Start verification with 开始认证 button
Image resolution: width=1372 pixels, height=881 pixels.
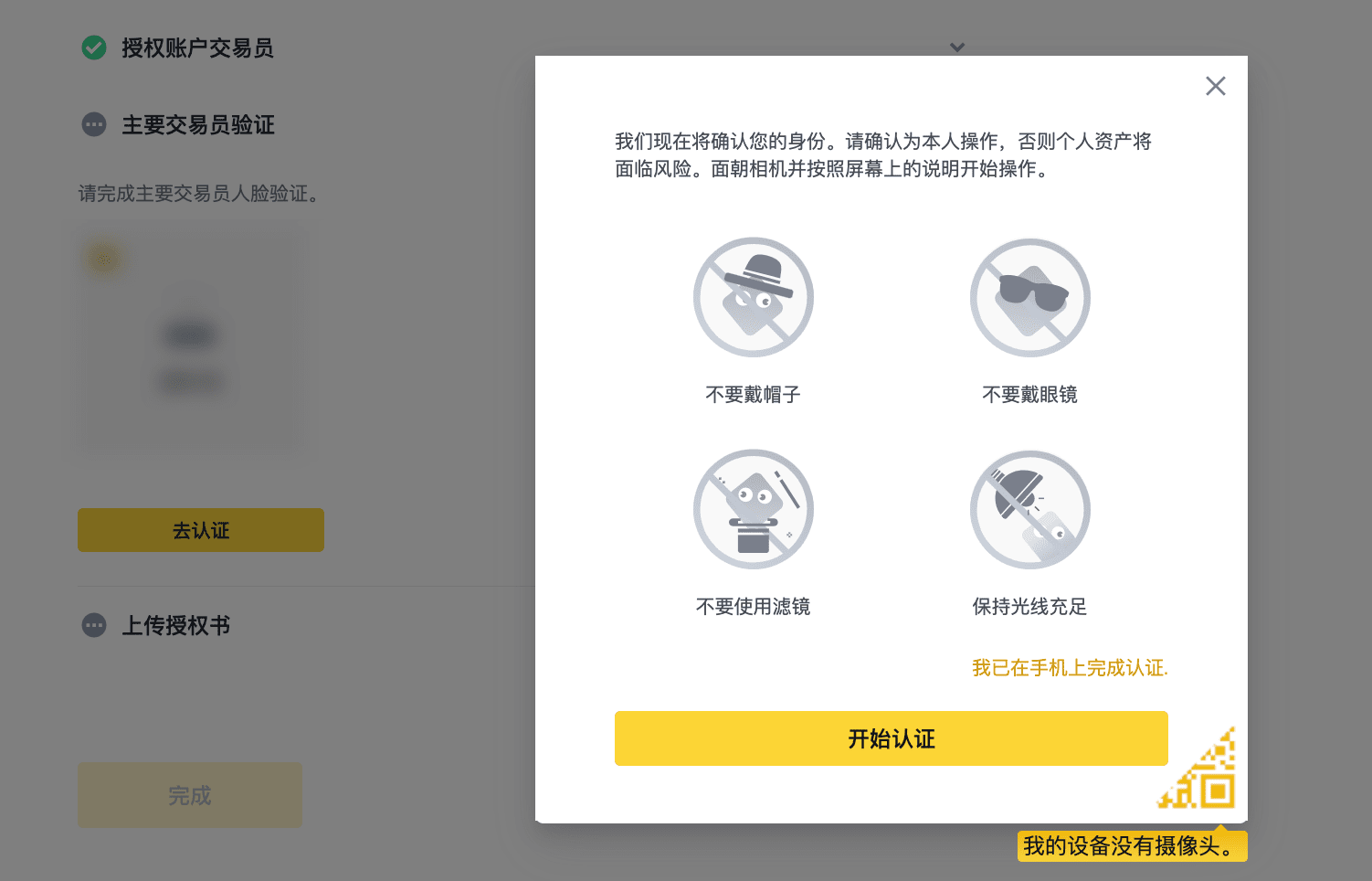coord(892,738)
